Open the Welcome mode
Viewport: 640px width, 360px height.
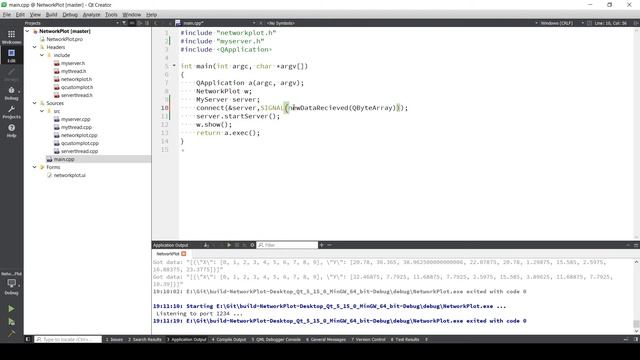11,37
